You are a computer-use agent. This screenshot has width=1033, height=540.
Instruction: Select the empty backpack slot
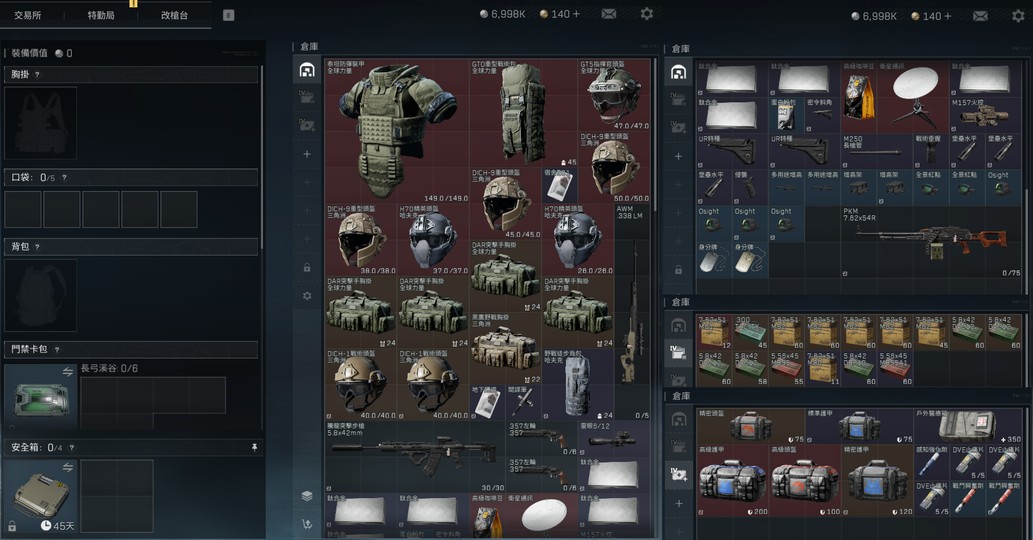tap(40, 296)
